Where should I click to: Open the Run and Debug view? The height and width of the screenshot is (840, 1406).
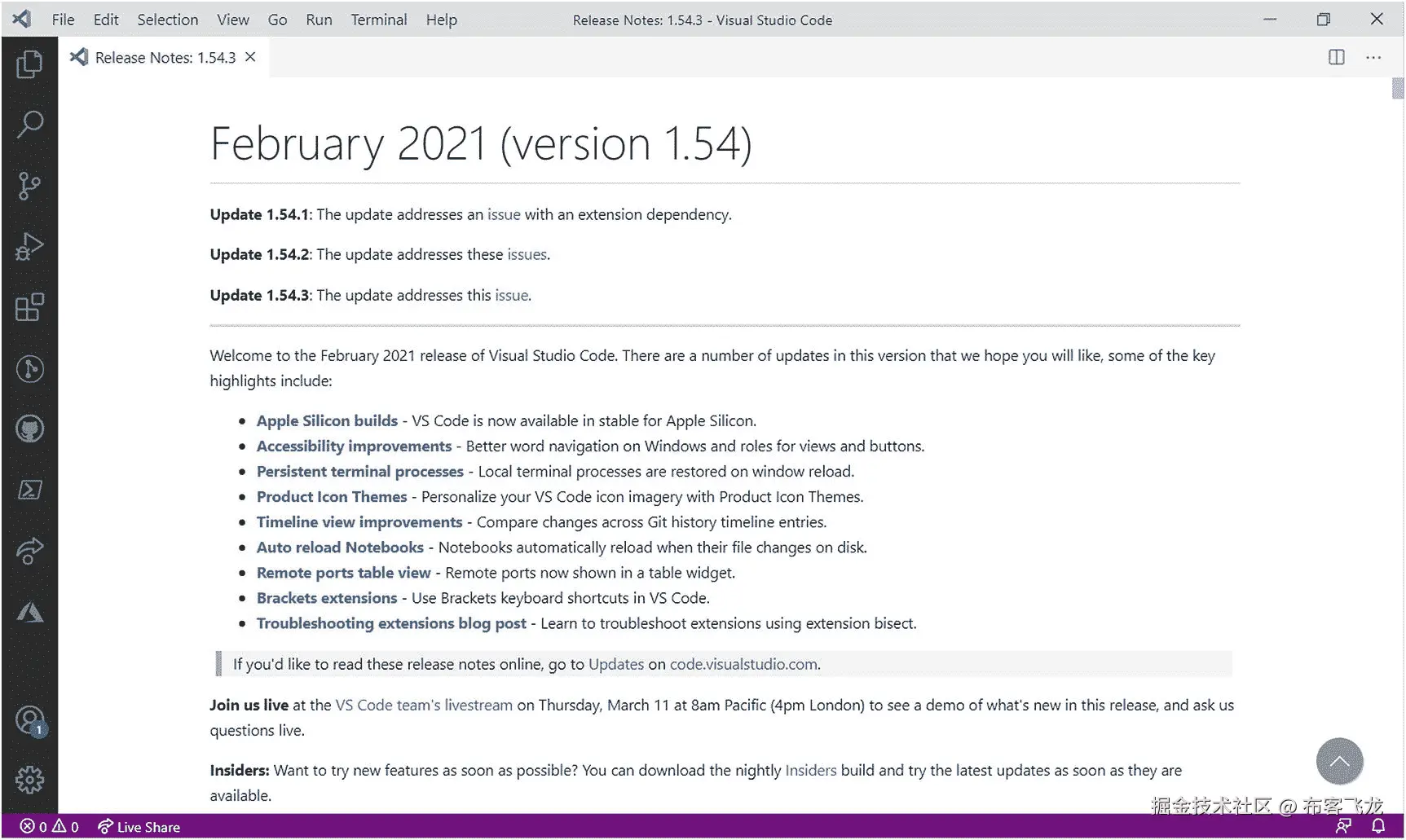(29, 247)
